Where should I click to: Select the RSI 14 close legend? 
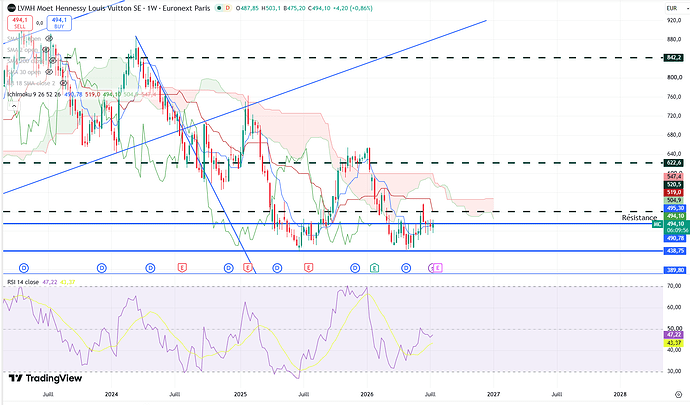click(x=23, y=282)
